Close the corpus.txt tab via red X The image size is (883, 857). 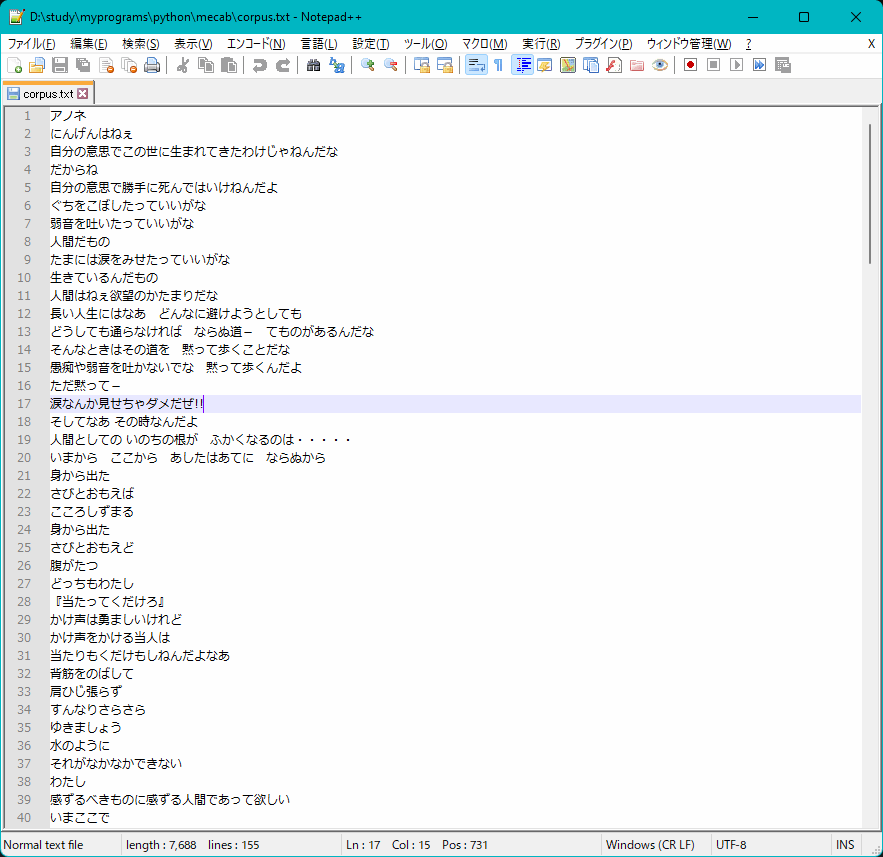(x=83, y=93)
